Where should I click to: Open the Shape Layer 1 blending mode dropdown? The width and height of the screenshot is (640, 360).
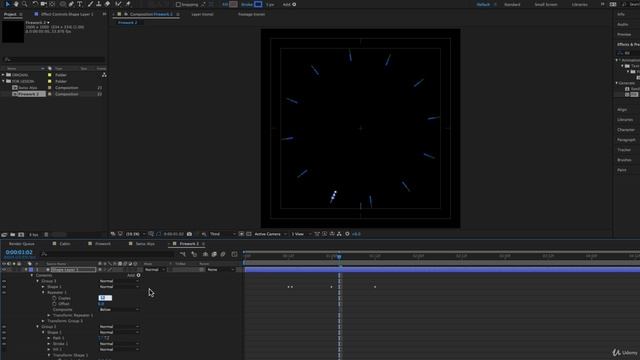tap(155, 270)
